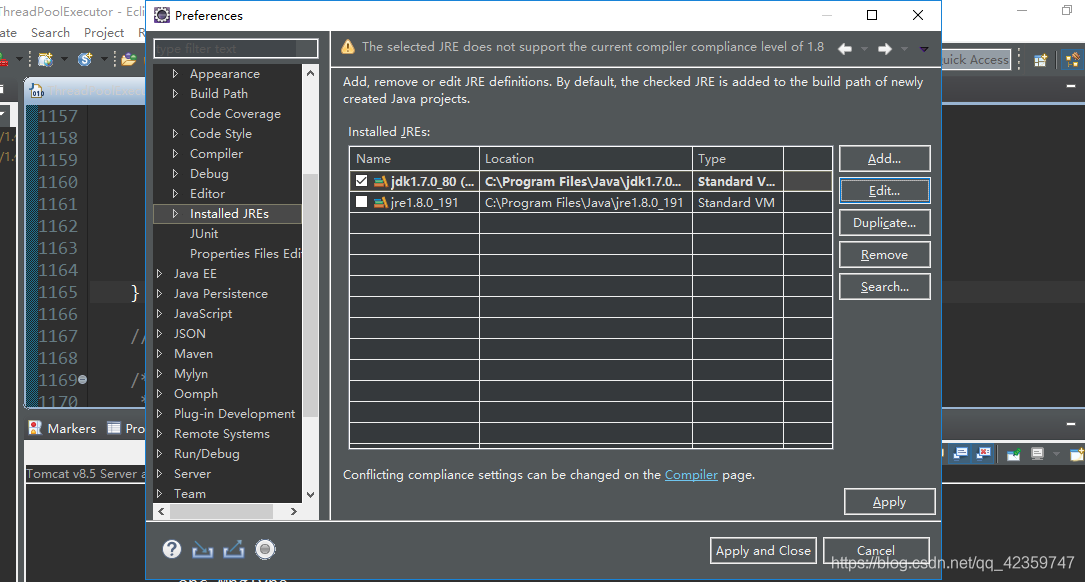The width and height of the screenshot is (1085, 582).
Task: Click Apply and Close
Action: click(763, 551)
